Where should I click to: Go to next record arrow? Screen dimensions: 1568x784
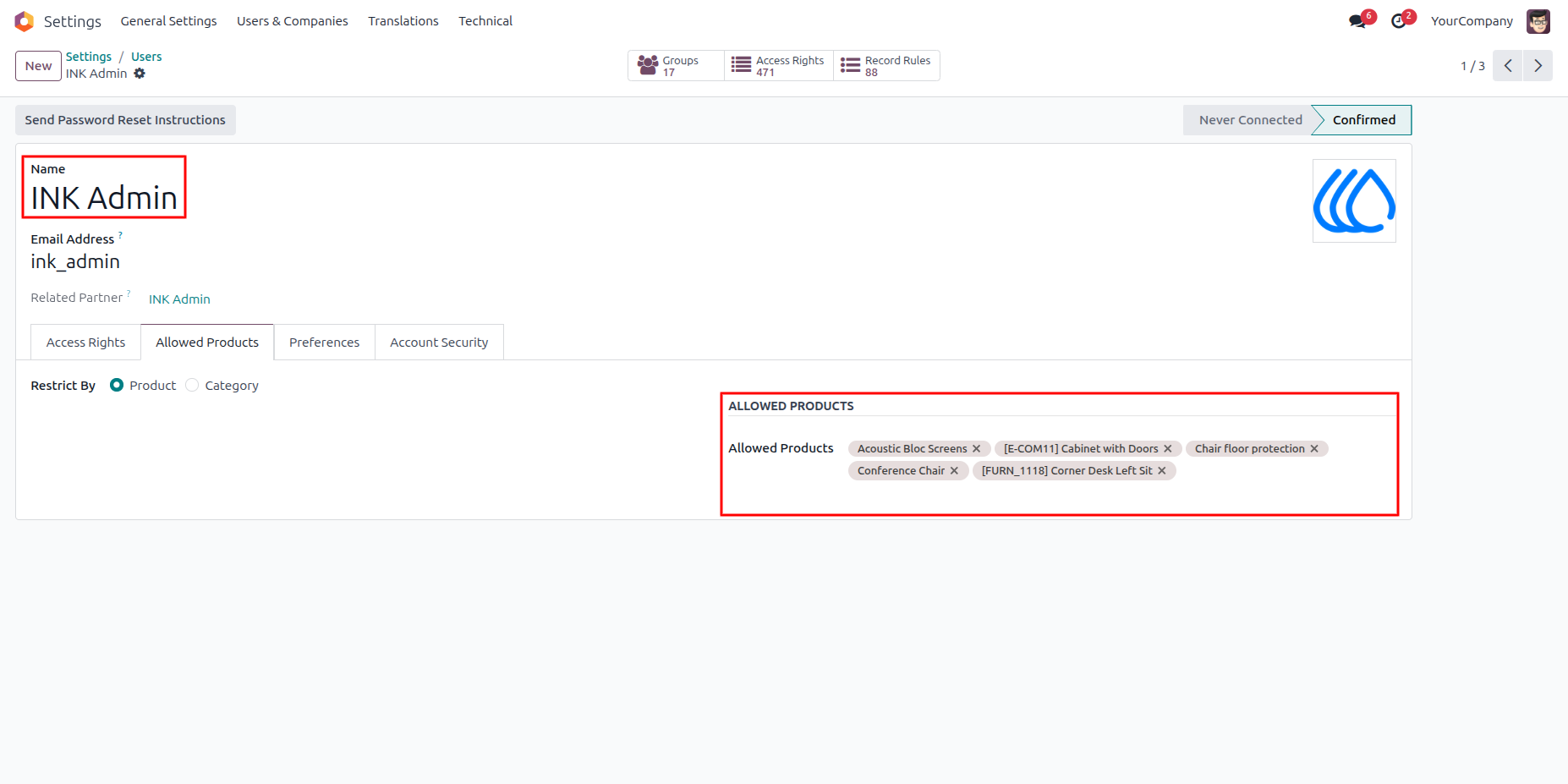[1538, 66]
